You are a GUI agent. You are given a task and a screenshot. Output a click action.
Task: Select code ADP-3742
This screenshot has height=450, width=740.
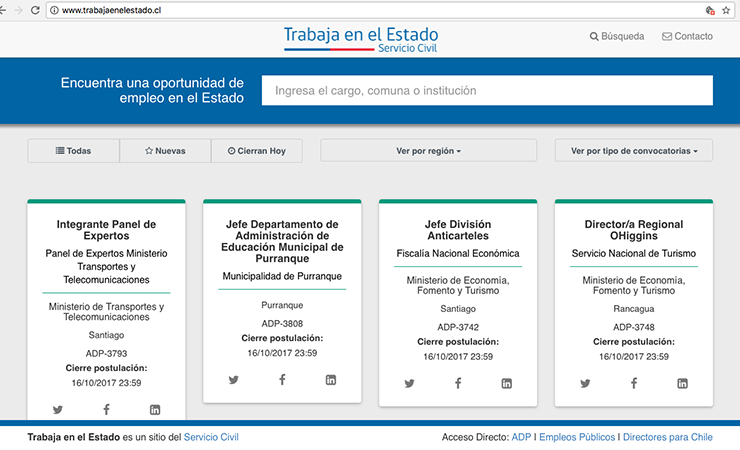click(458, 327)
